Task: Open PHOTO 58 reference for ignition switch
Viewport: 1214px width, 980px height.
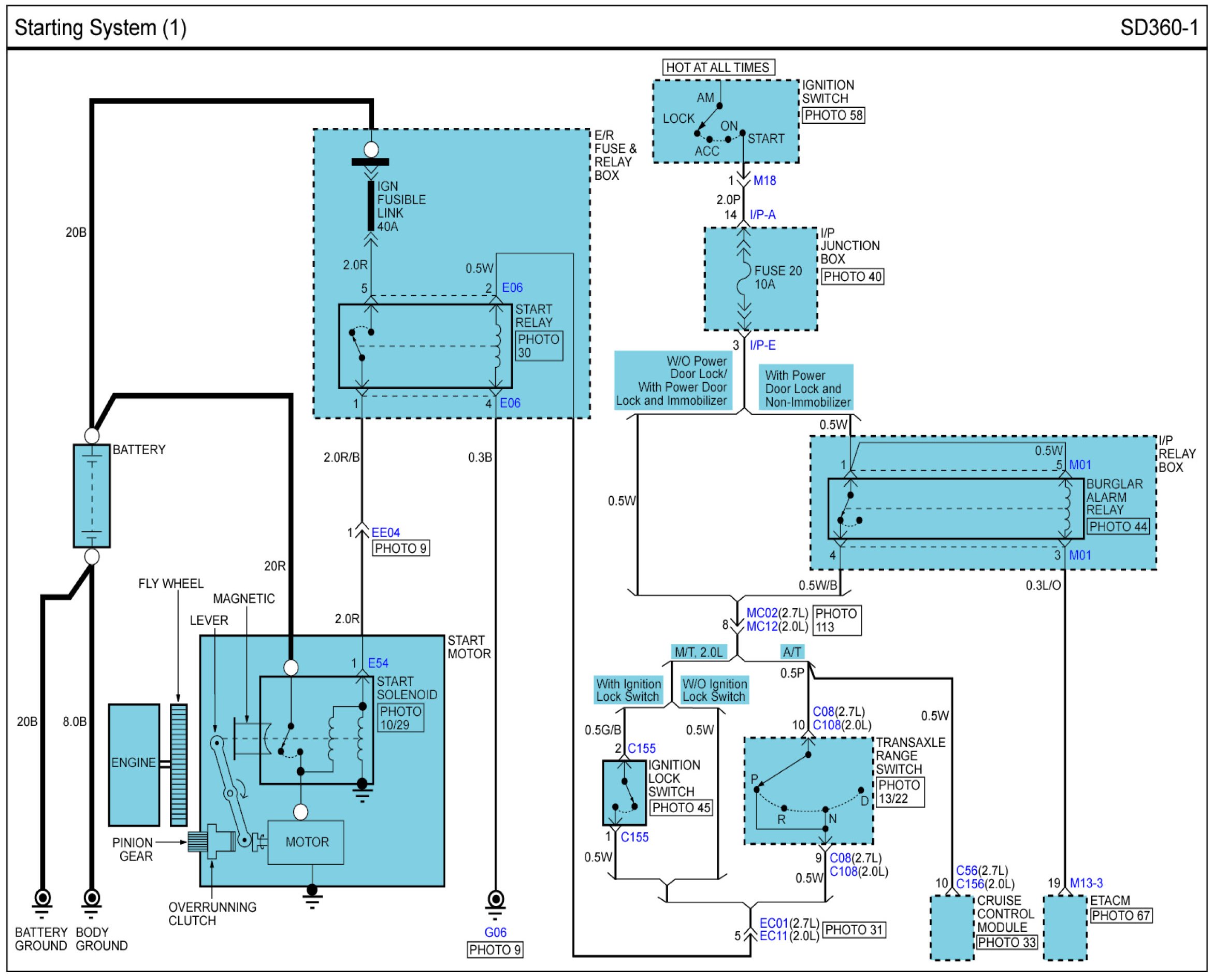Action: 834,115
